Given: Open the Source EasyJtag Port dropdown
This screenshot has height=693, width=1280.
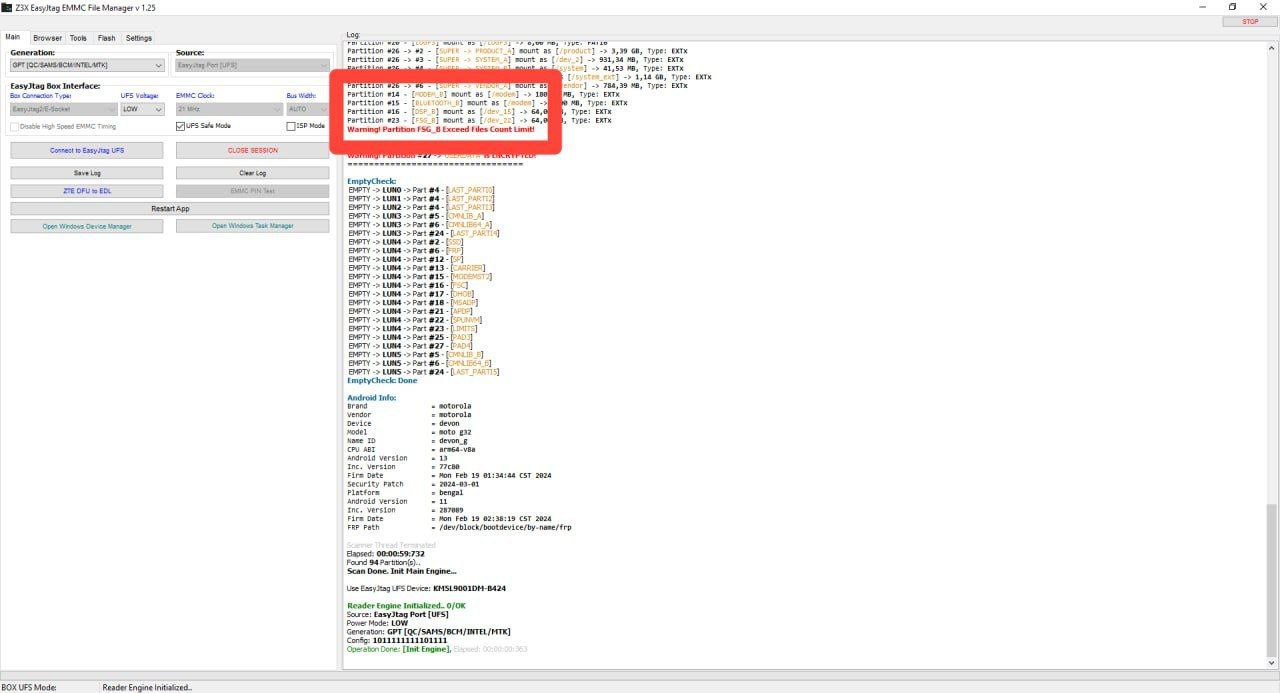Looking at the screenshot, I should pos(252,65).
